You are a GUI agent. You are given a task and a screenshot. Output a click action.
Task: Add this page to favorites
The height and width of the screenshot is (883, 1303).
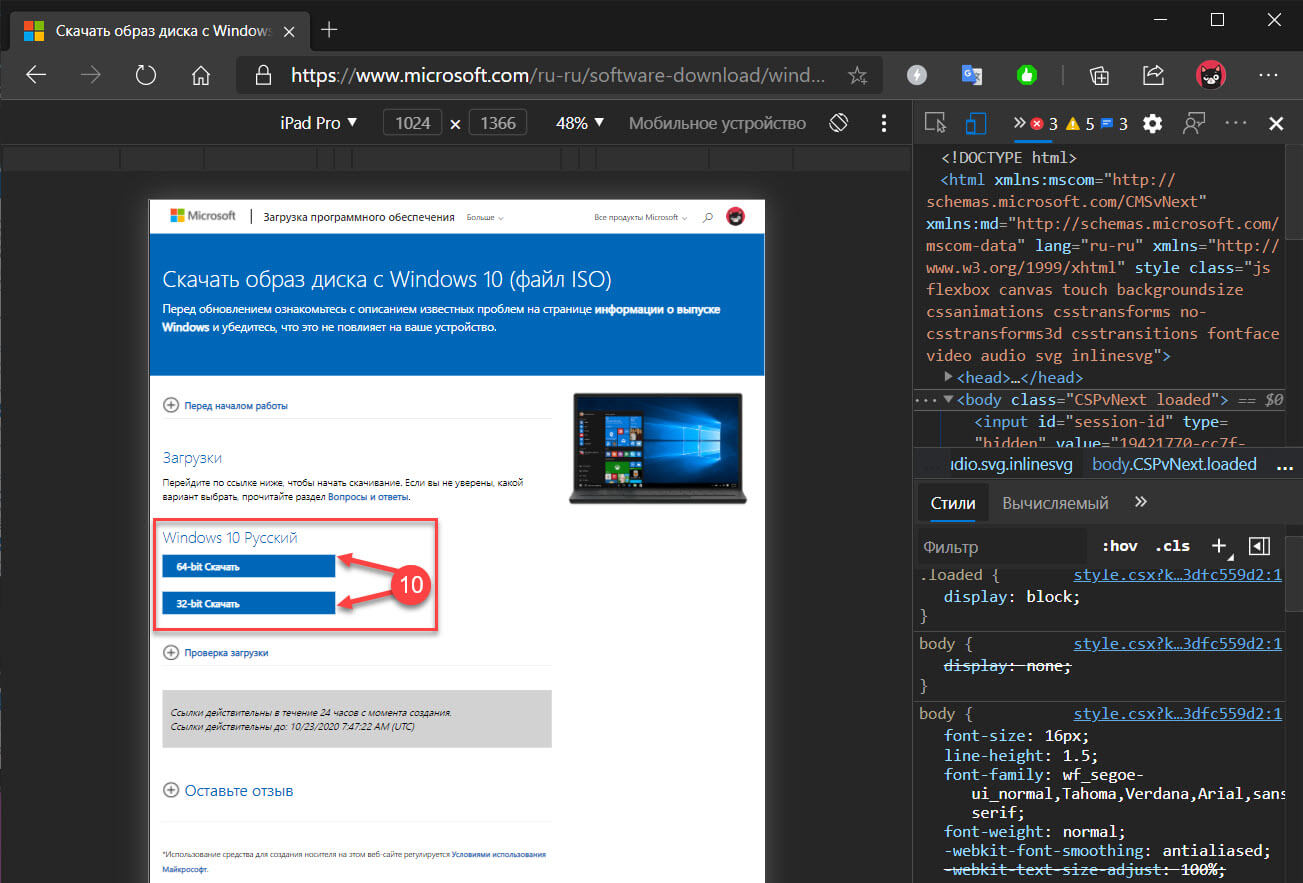[857, 75]
